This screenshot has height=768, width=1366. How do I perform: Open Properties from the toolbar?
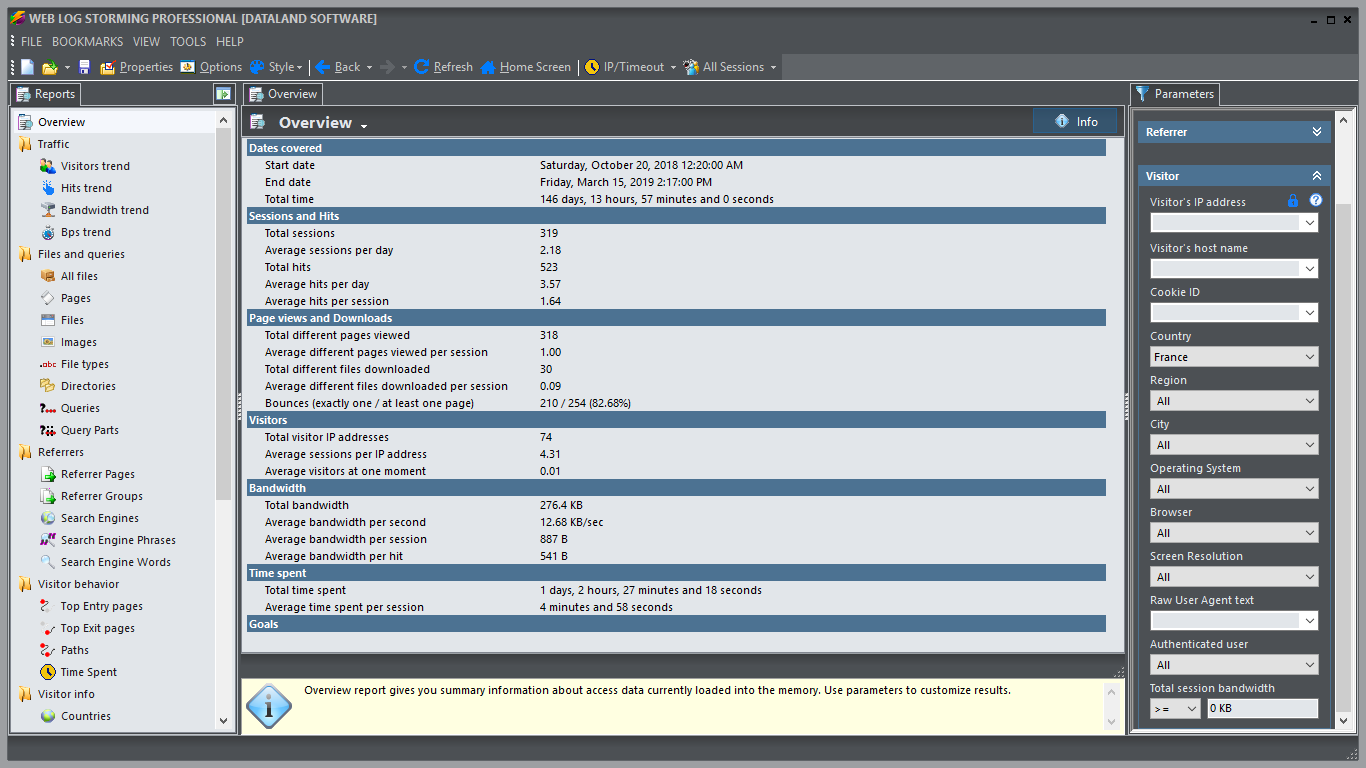click(x=136, y=67)
